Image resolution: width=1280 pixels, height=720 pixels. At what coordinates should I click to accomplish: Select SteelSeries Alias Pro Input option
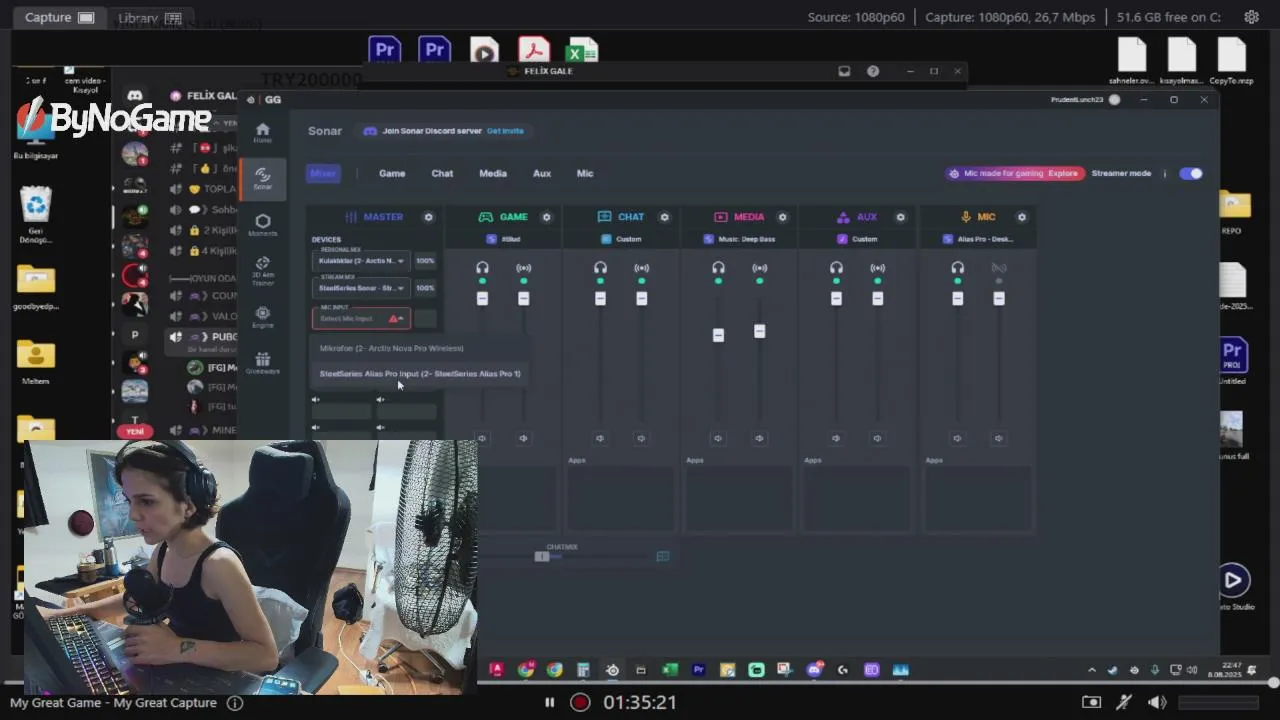[x=420, y=374]
